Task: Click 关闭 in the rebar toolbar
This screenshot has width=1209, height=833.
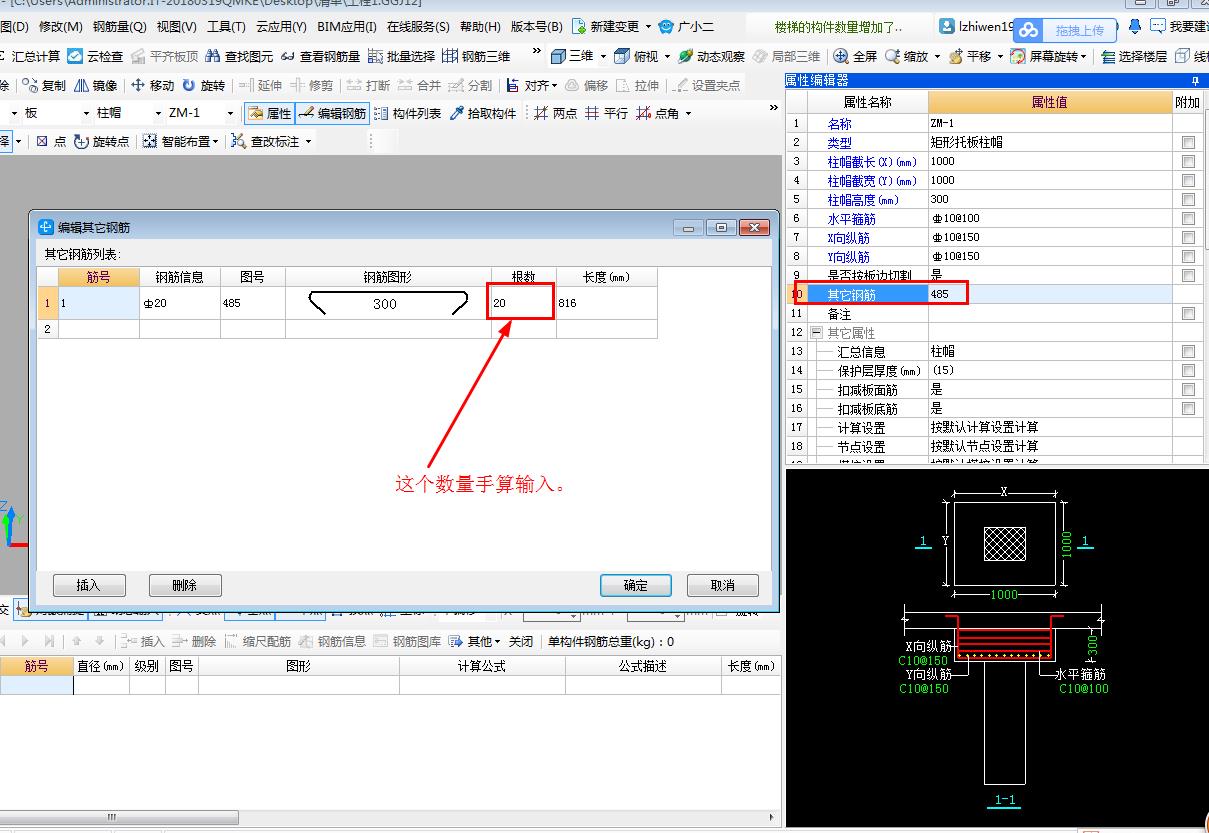Action: (521, 642)
